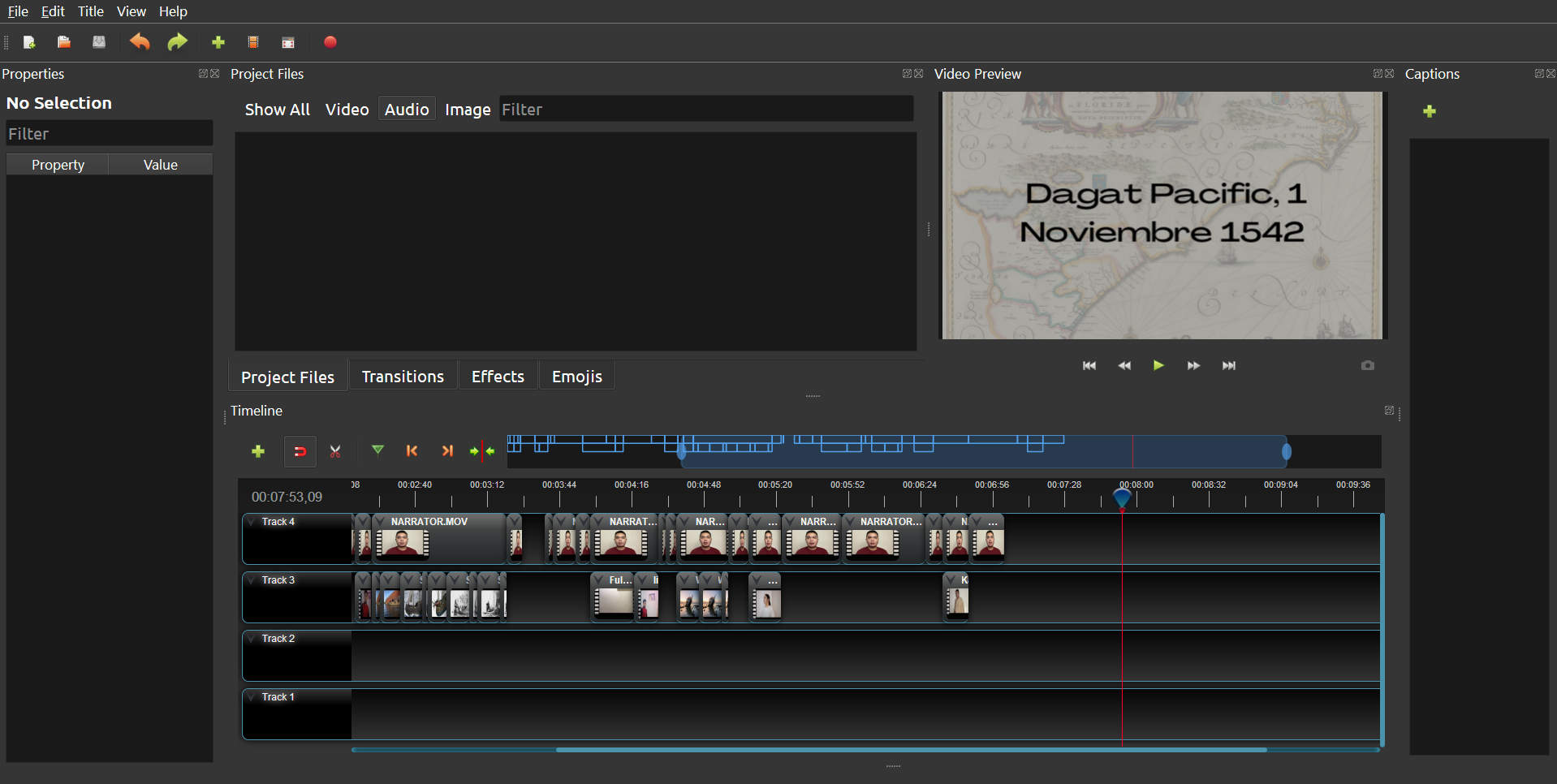1557x784 pixels.
Task: Select the razor tool to slice clips
Action: point(335,451)
